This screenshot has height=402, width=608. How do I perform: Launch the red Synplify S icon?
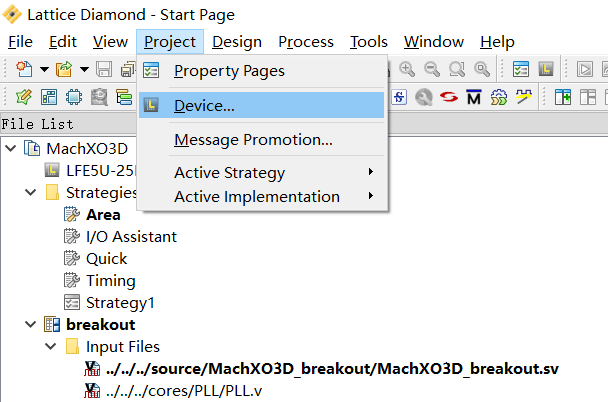coord(449,97)
